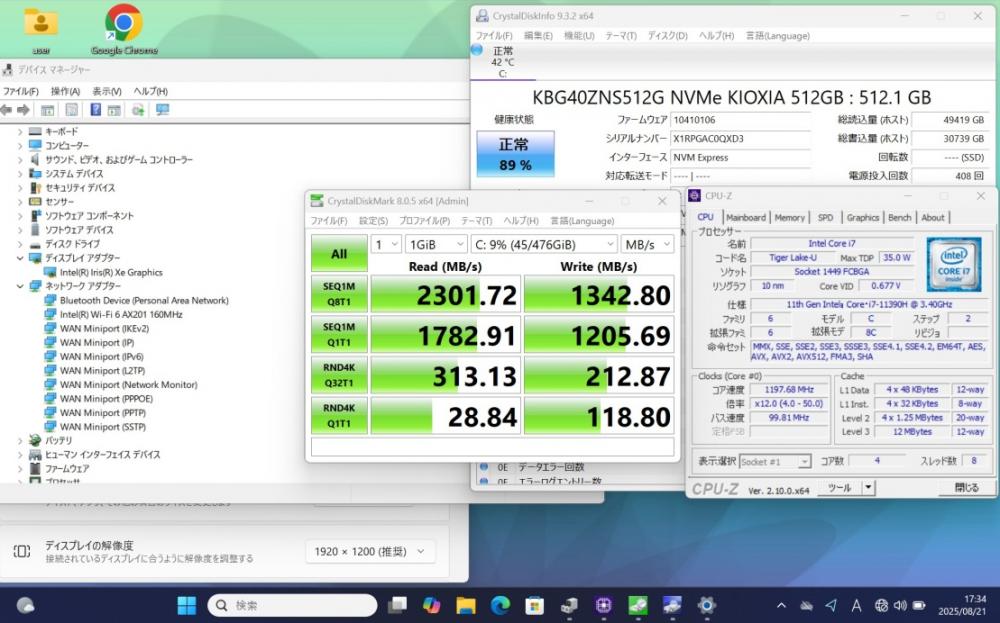Launch Copilot from the taskbar
The image size is (1000, 623).
(432, 605)
